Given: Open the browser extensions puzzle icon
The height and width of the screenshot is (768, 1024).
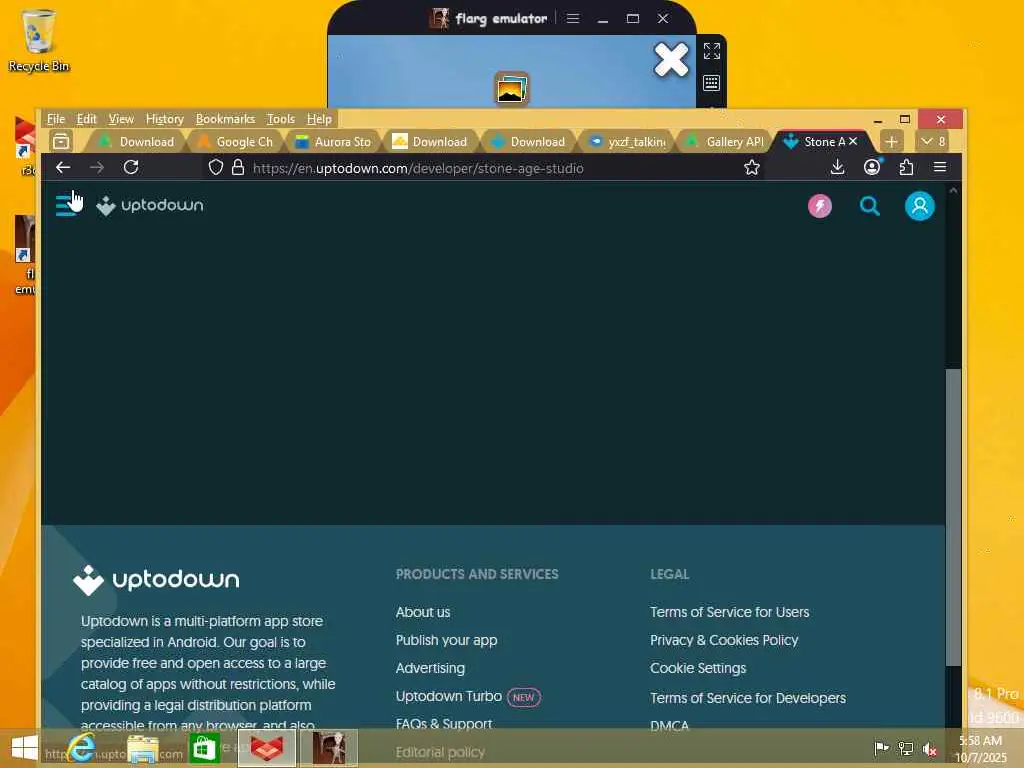Looking at the screenshot, I should coord(906,168).
